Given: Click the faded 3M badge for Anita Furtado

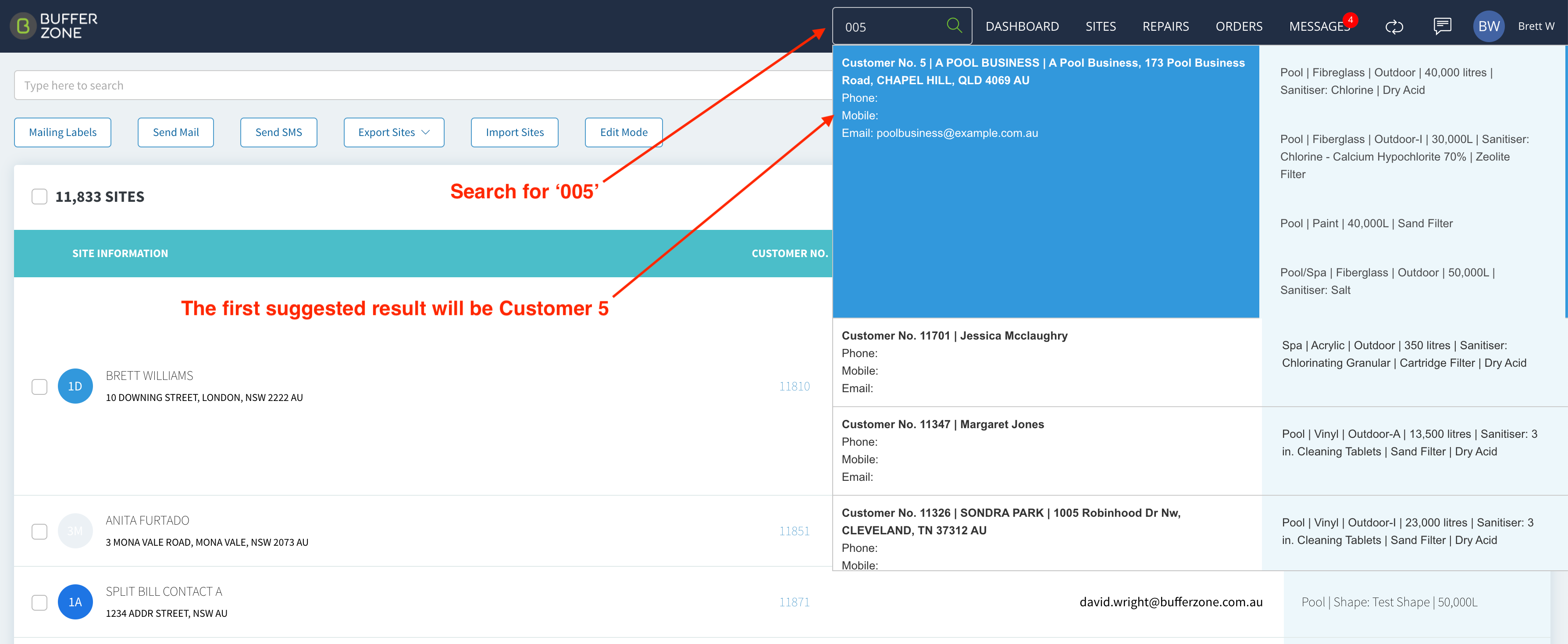Looking at the screenshot, I should [x=75, y=531].
